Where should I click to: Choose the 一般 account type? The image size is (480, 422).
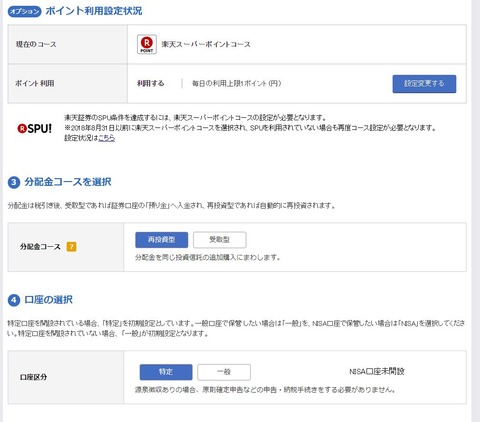(224, 372)
